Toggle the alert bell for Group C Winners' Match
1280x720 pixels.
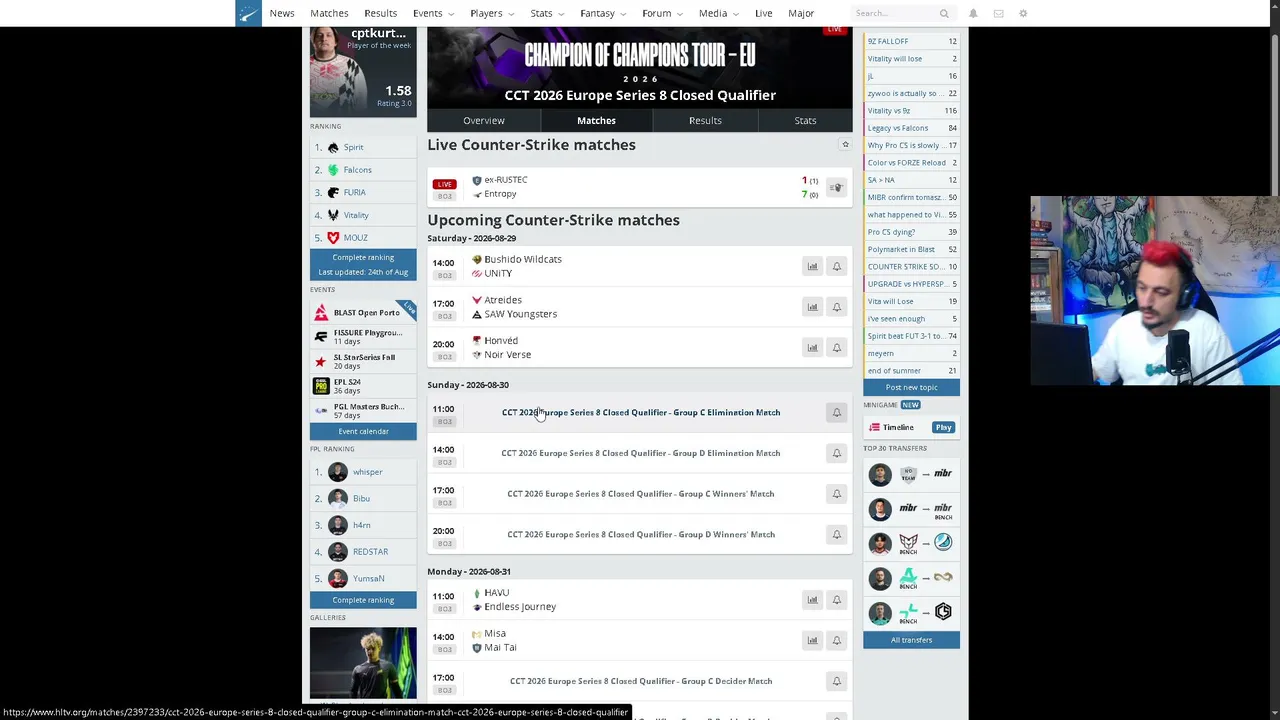837,494
